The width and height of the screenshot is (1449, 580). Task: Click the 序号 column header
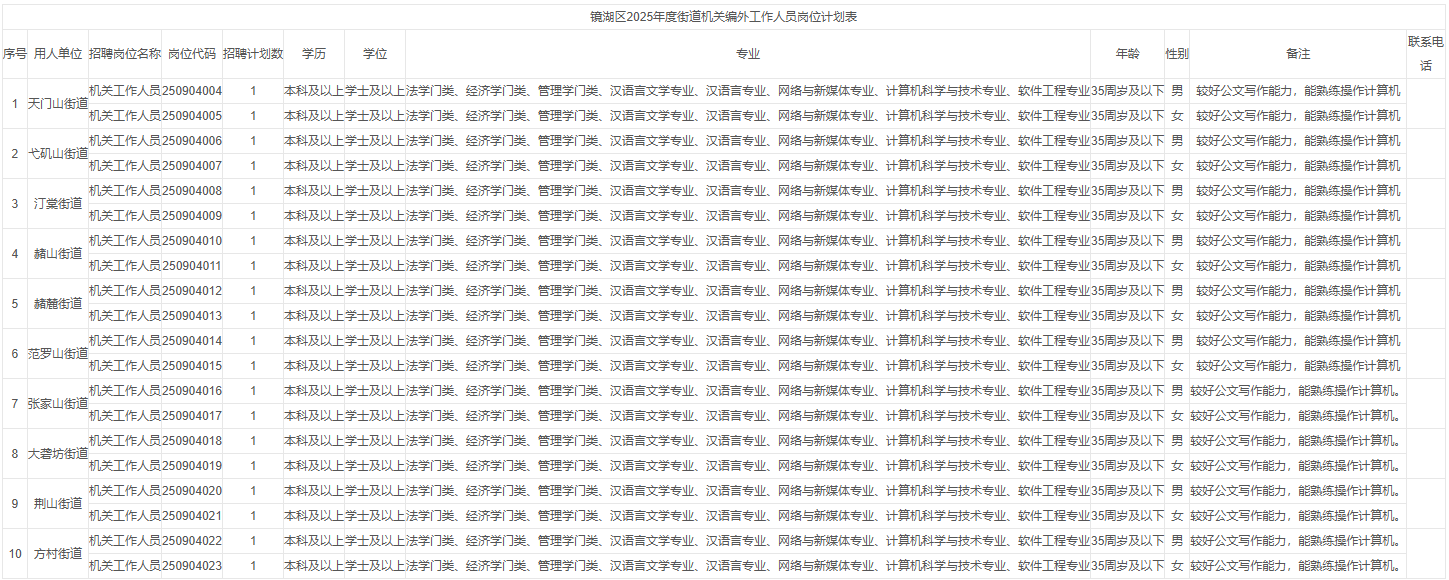coord(14,53)
